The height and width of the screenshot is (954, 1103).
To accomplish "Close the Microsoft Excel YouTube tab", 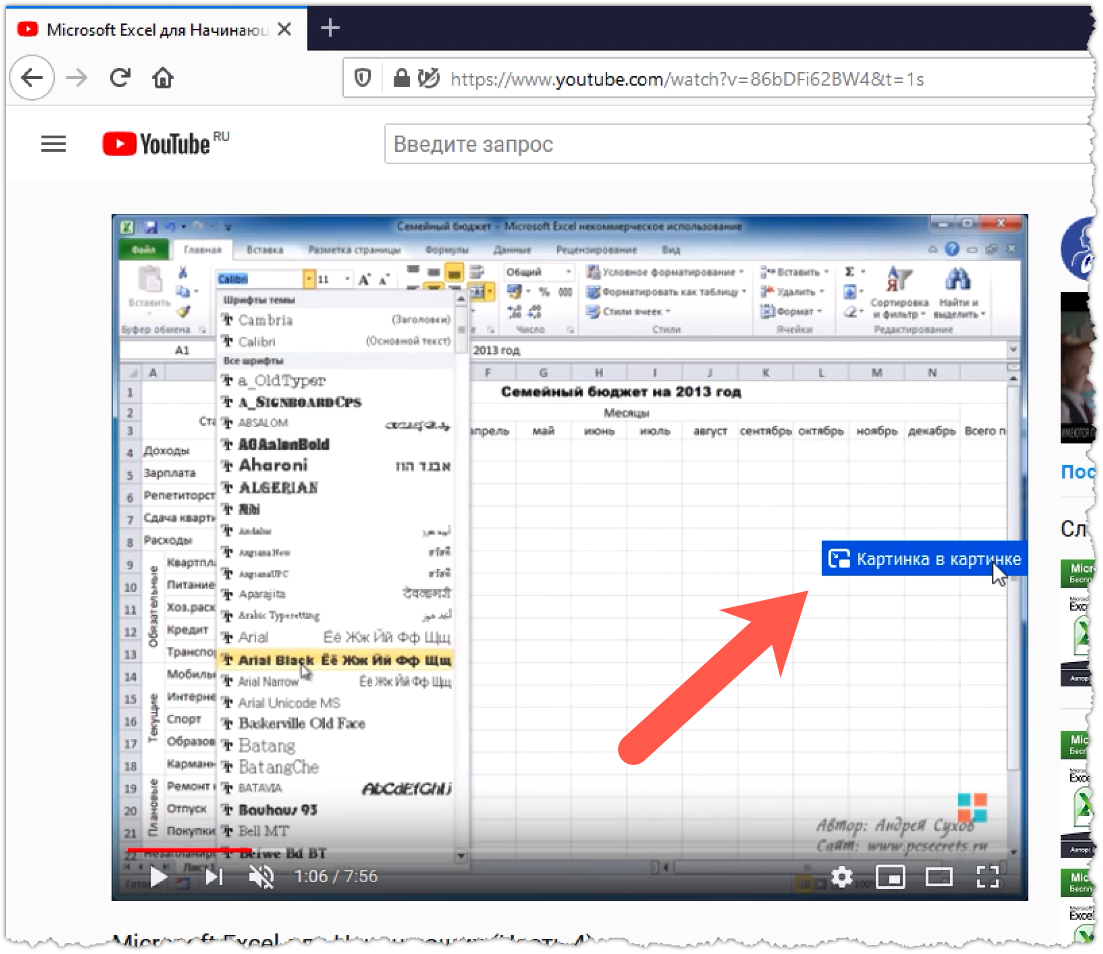I will click(284, 29).
